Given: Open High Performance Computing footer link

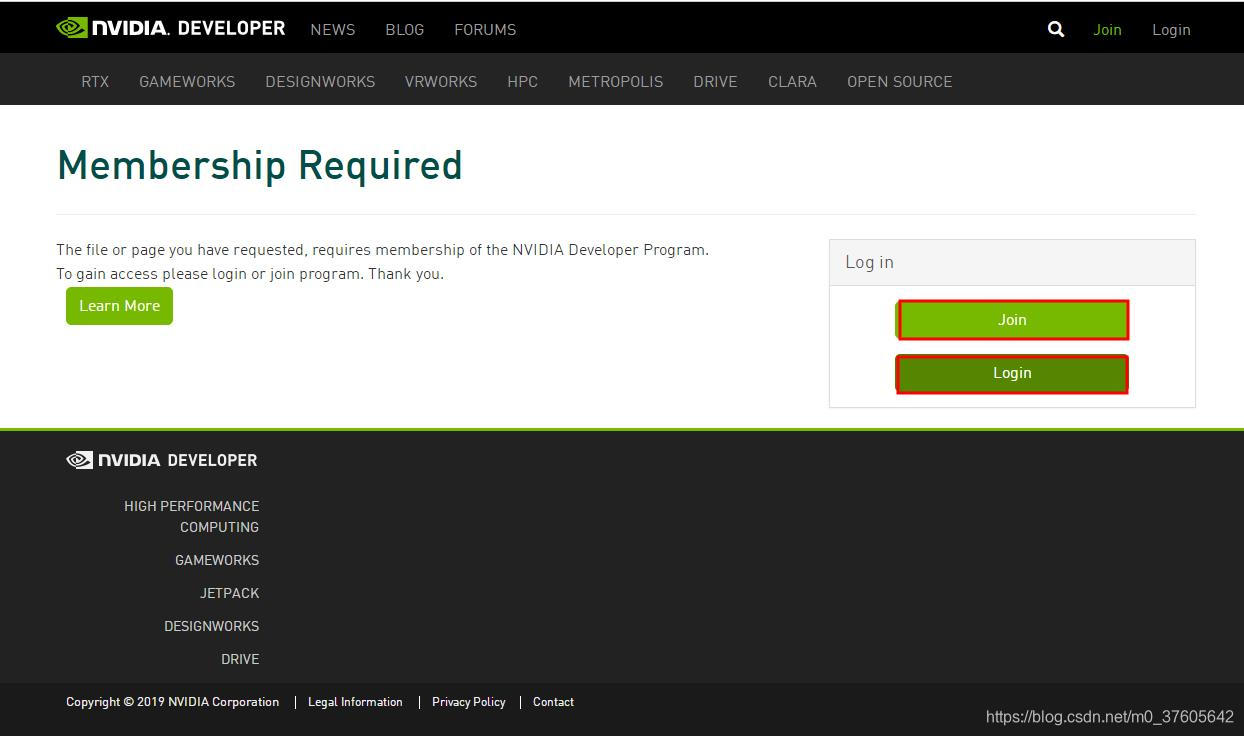Looking at the screenshot, I should tap(192, 516).
